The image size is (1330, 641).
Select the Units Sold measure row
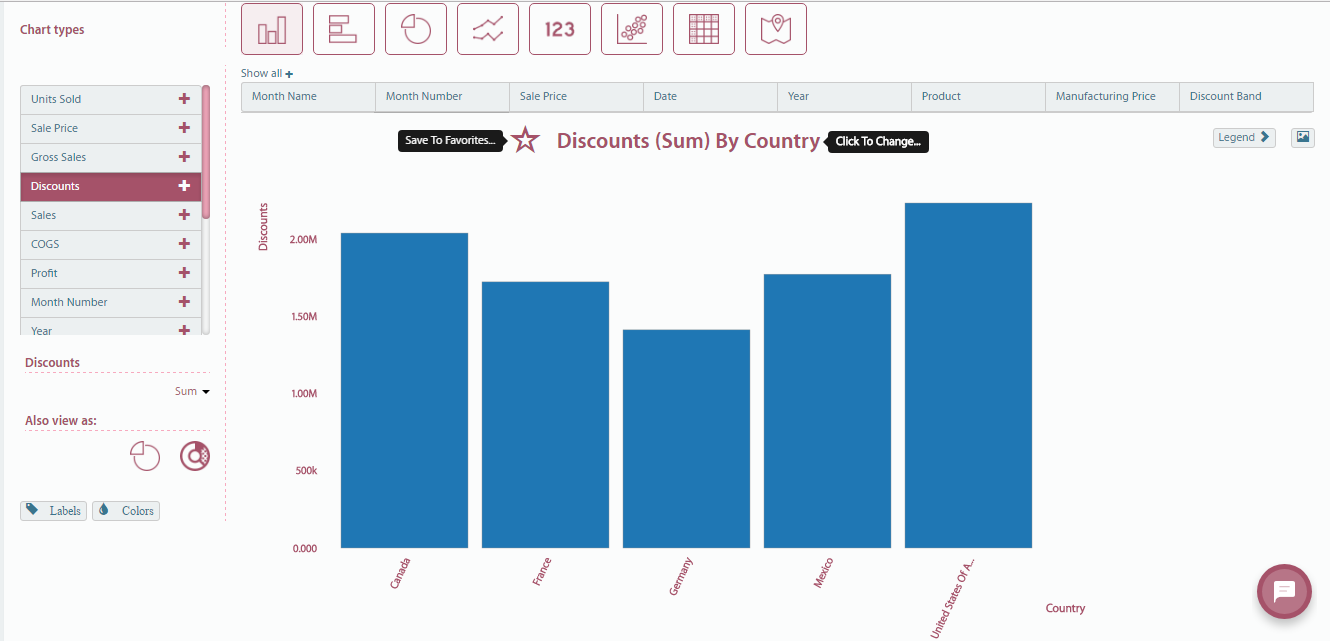click(x=111, y=99)
